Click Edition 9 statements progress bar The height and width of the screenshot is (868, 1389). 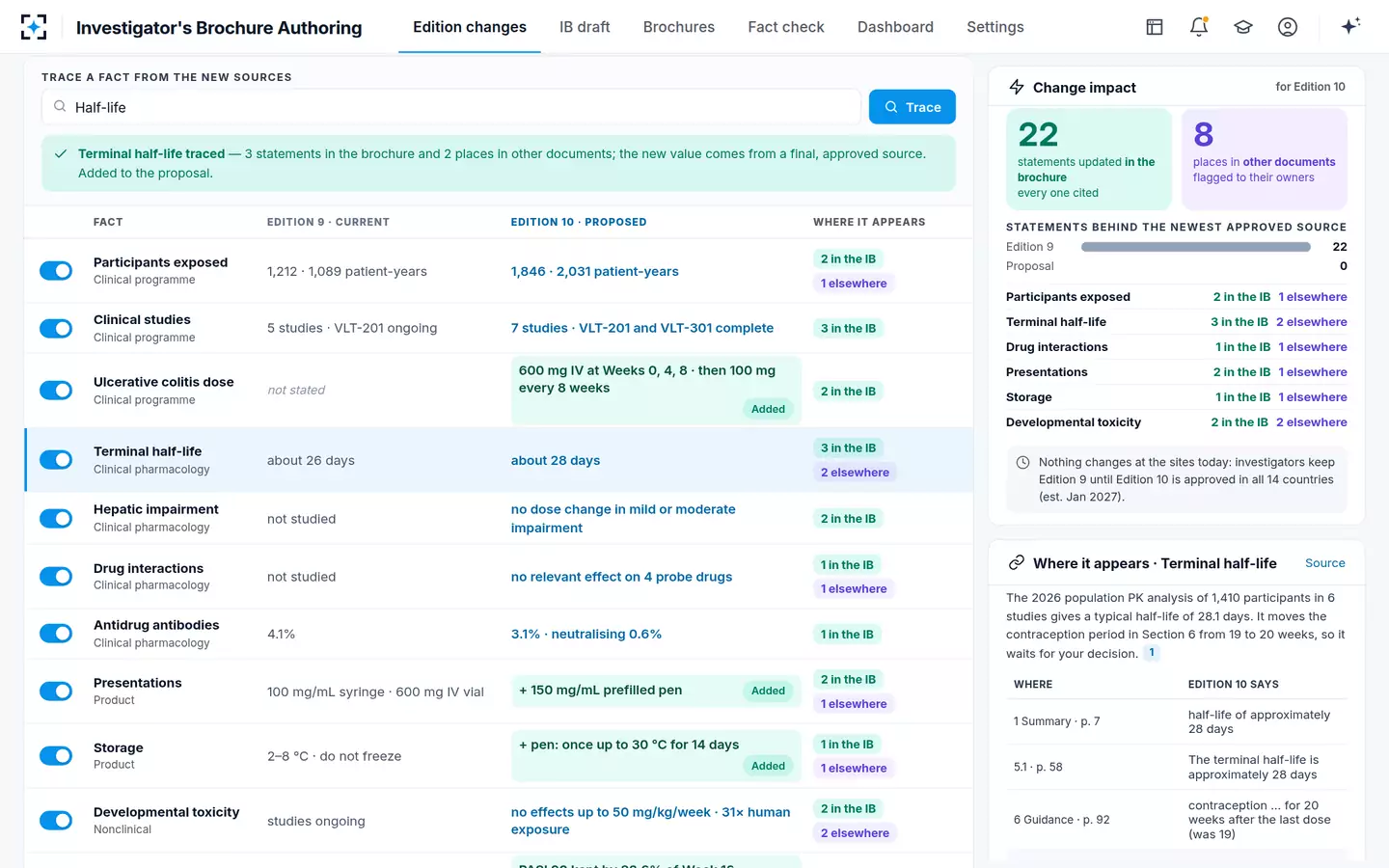(x=1196, y=247)
